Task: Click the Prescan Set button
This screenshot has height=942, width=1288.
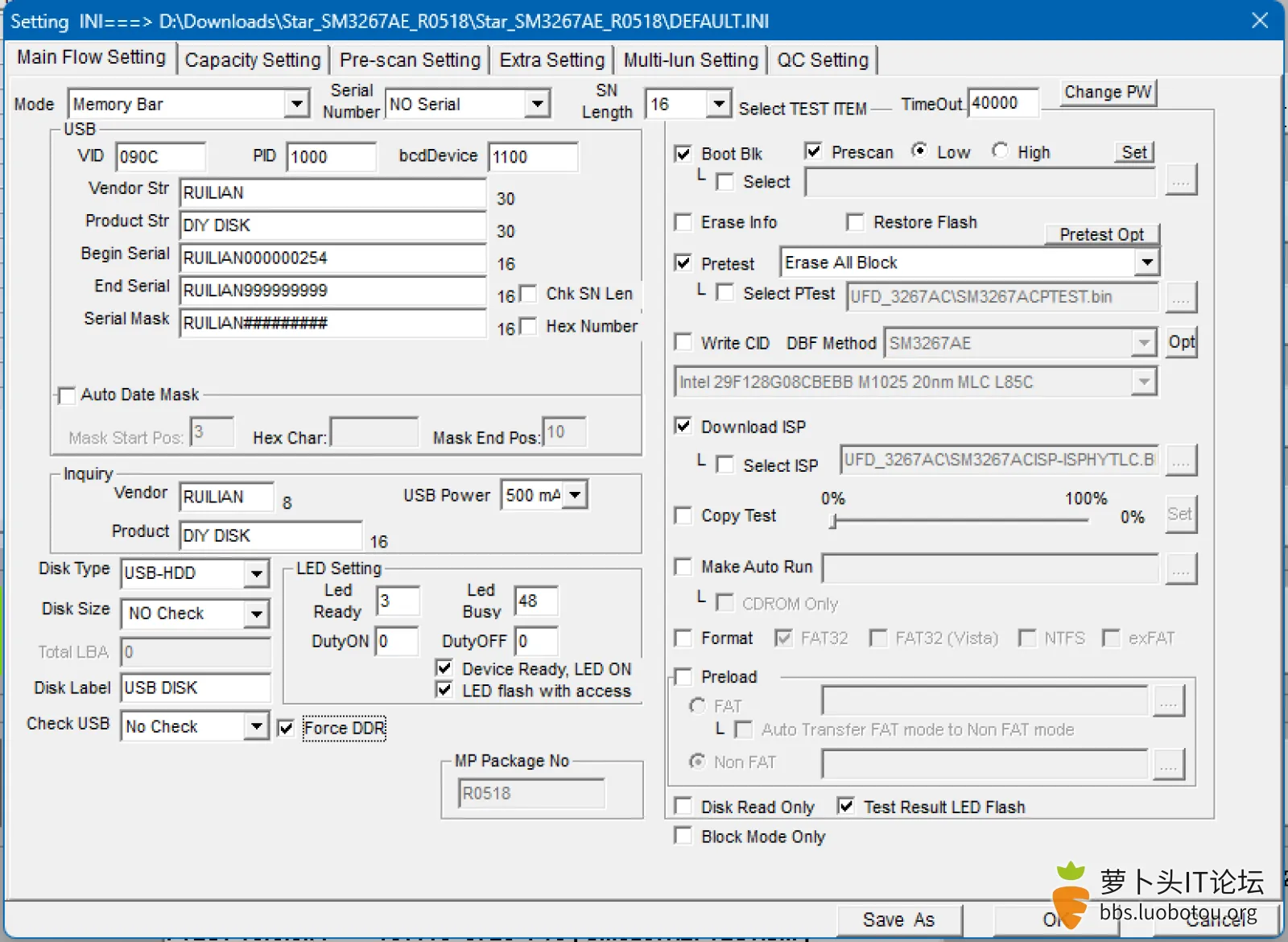Action: click(1134, 152)
